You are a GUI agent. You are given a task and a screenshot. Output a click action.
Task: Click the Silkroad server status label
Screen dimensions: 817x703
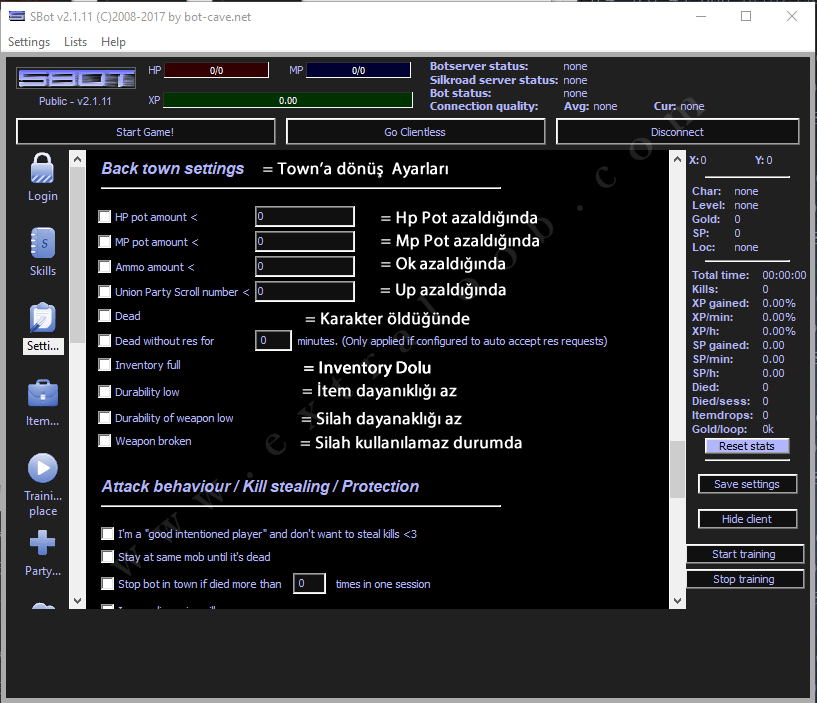[x=493, y=80]
